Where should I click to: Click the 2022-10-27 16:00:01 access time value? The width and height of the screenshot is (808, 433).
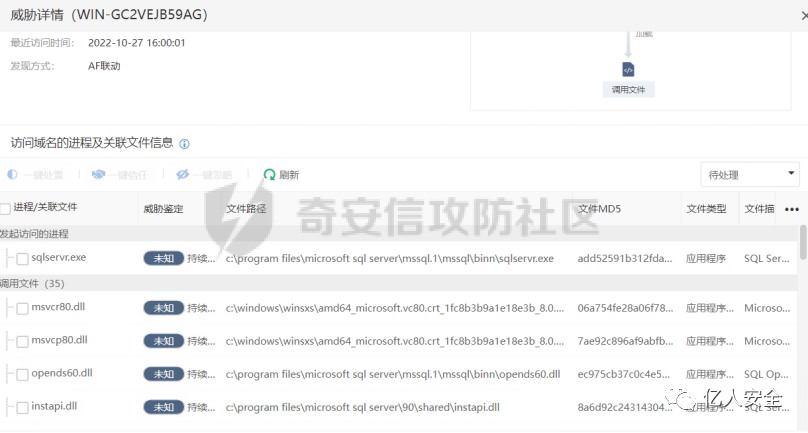click(137, 43)
